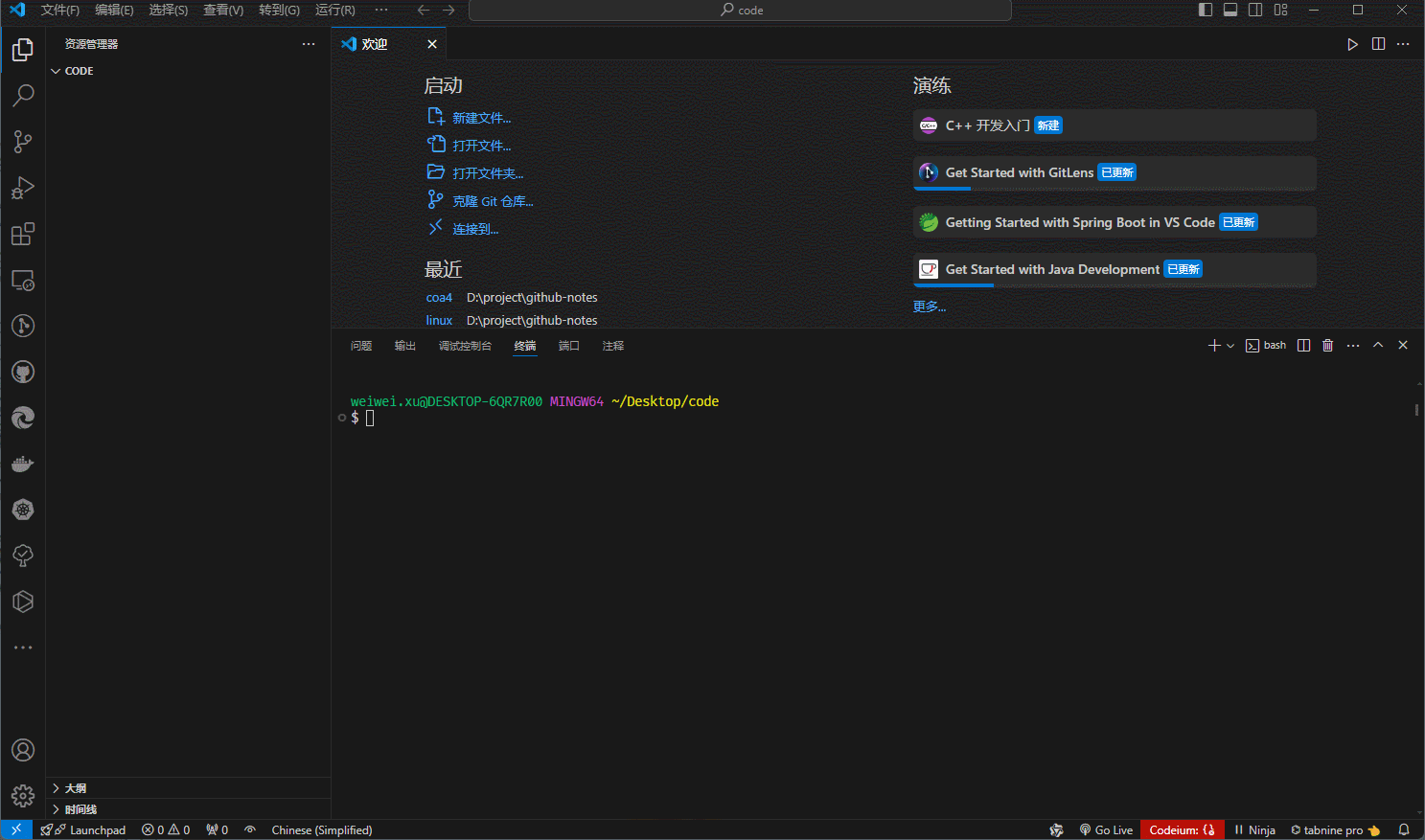This screenshot has height=840, width=1425.
Task: Toggle the panel visibility control
Action: tap(1230, 10)
